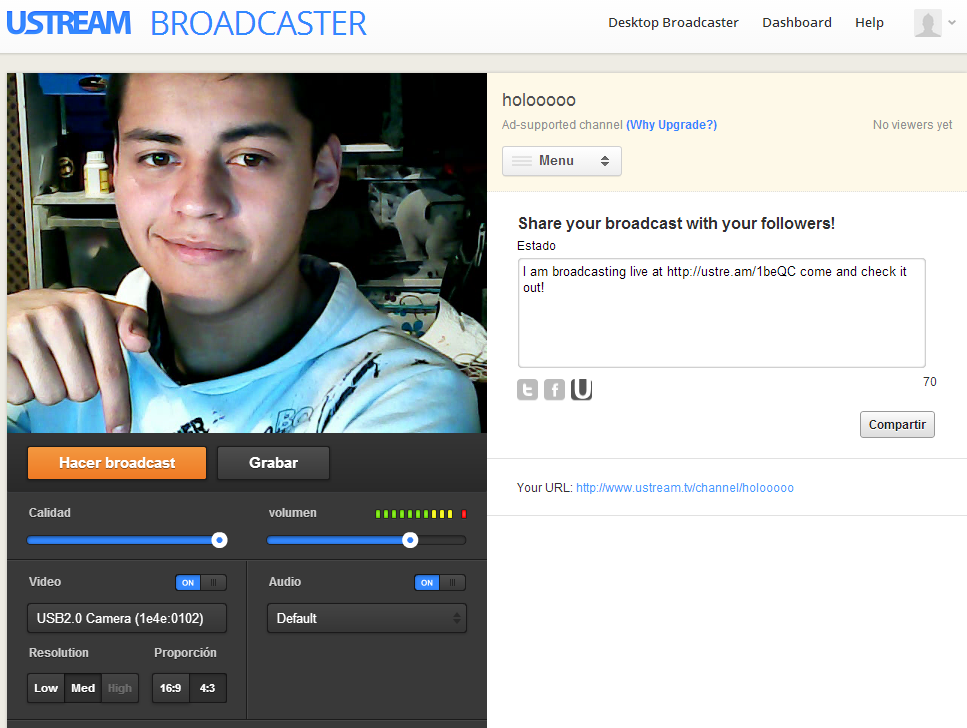Select High resolution
This screenshot has width=967, height=728.
click(120, 688)
